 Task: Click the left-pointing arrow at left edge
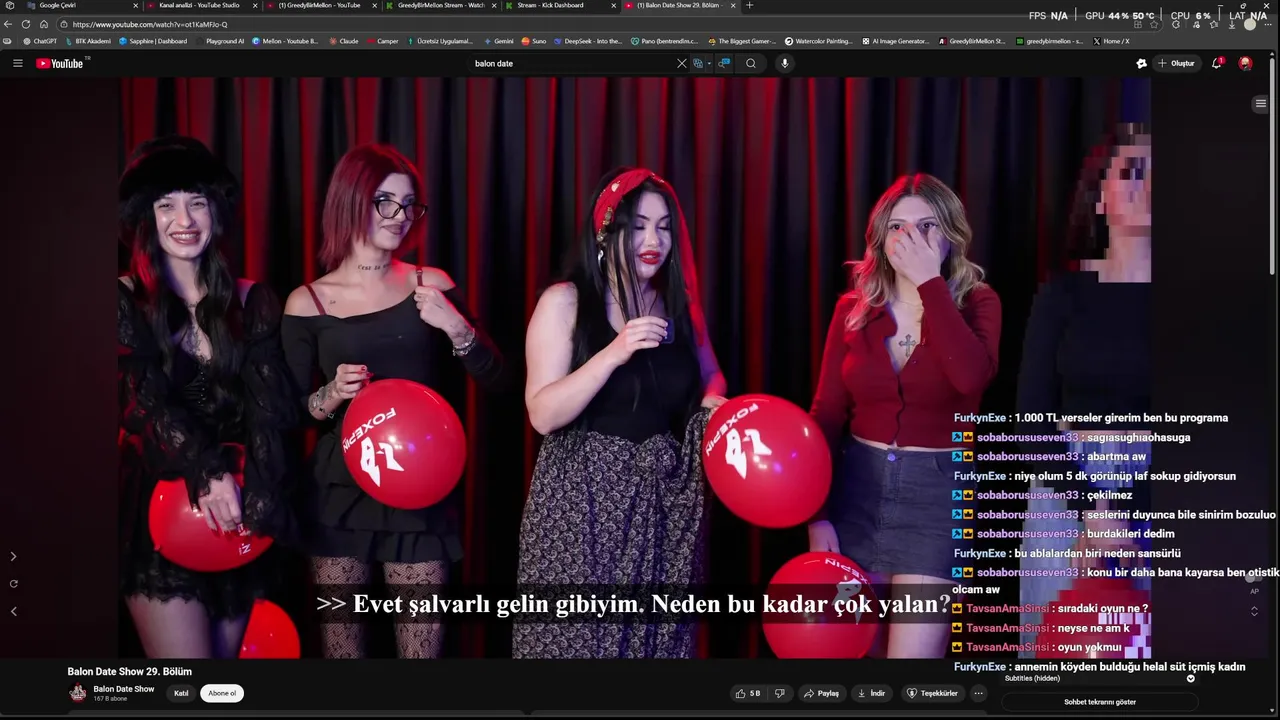tap(13, 611)
